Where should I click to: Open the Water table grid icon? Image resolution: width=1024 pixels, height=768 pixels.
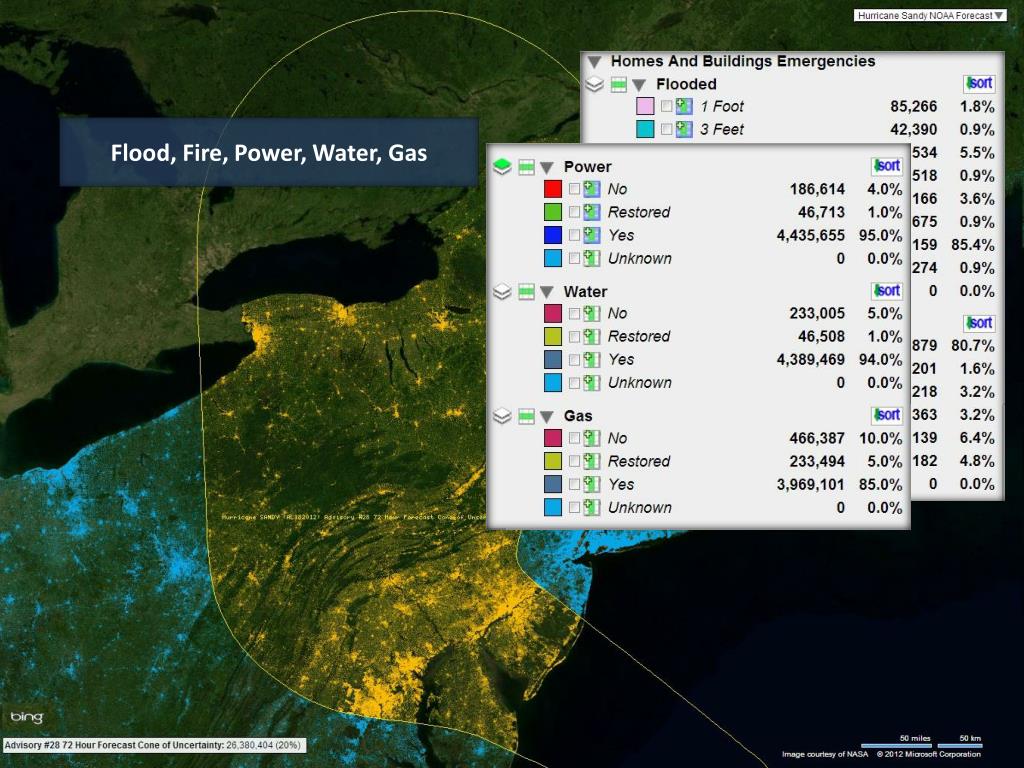tap(526, 291)
